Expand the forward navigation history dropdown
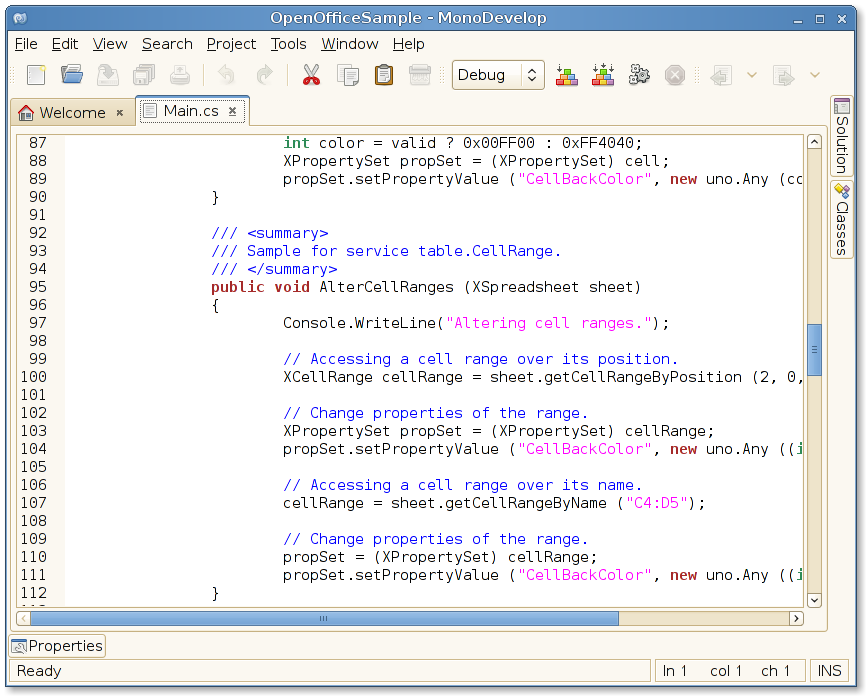This screenshot has width=866, height=696. click(815, 75)
